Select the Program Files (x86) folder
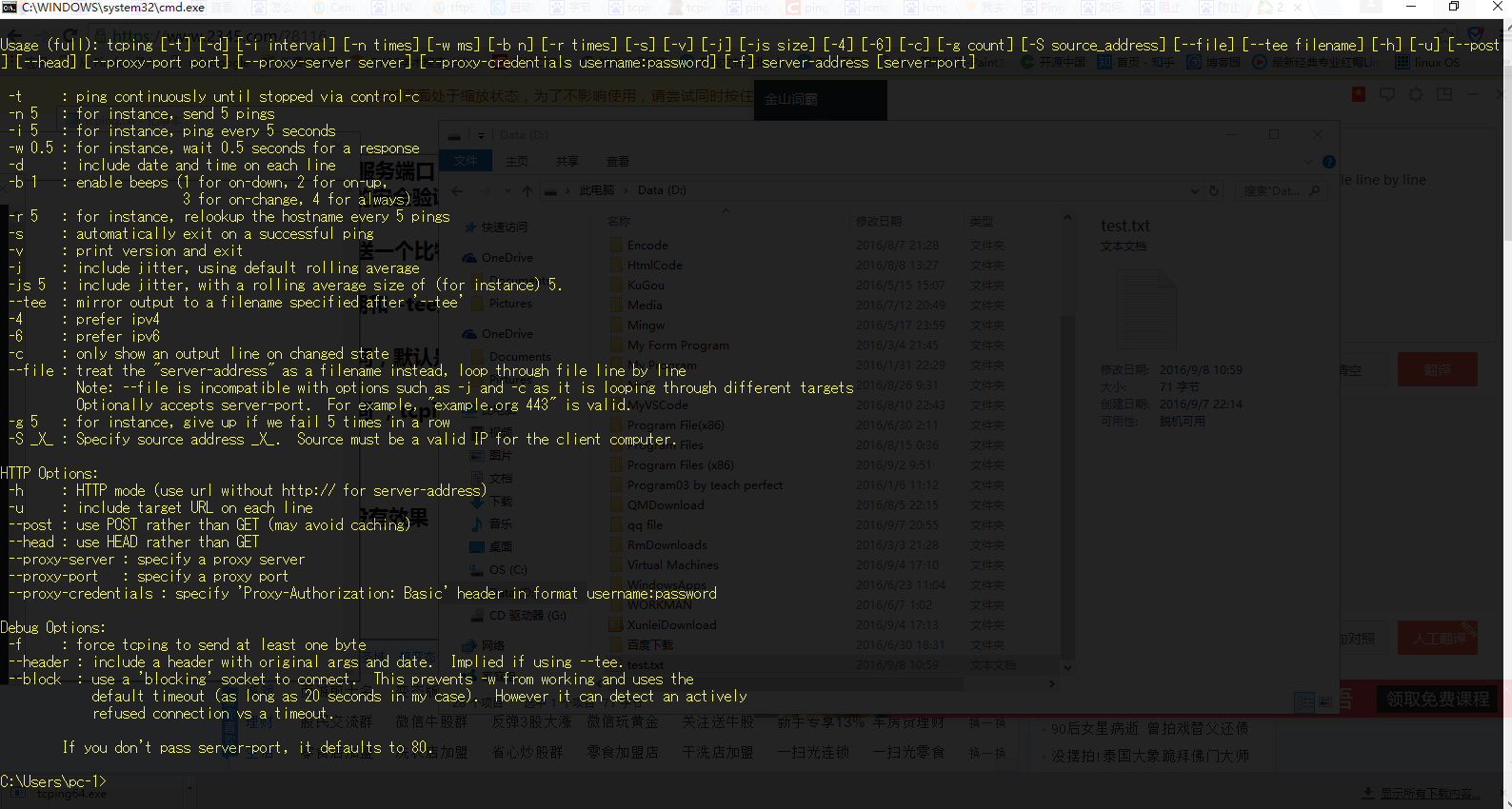This screenshot has width=1512, height=809. coord(680,465)
